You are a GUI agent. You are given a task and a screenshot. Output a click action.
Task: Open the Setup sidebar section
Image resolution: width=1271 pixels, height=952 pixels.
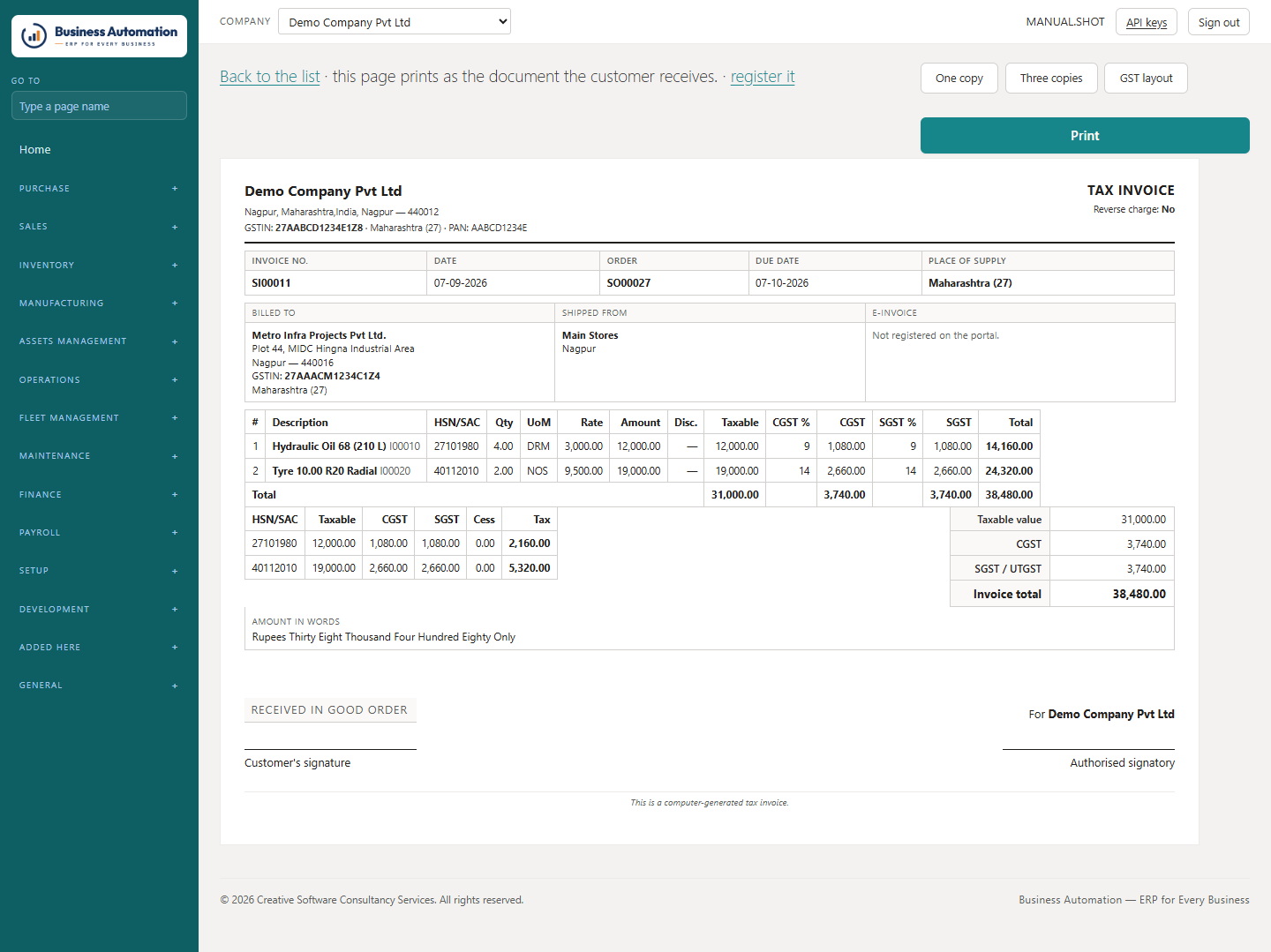pyautogui.click(x=99, y=571)
